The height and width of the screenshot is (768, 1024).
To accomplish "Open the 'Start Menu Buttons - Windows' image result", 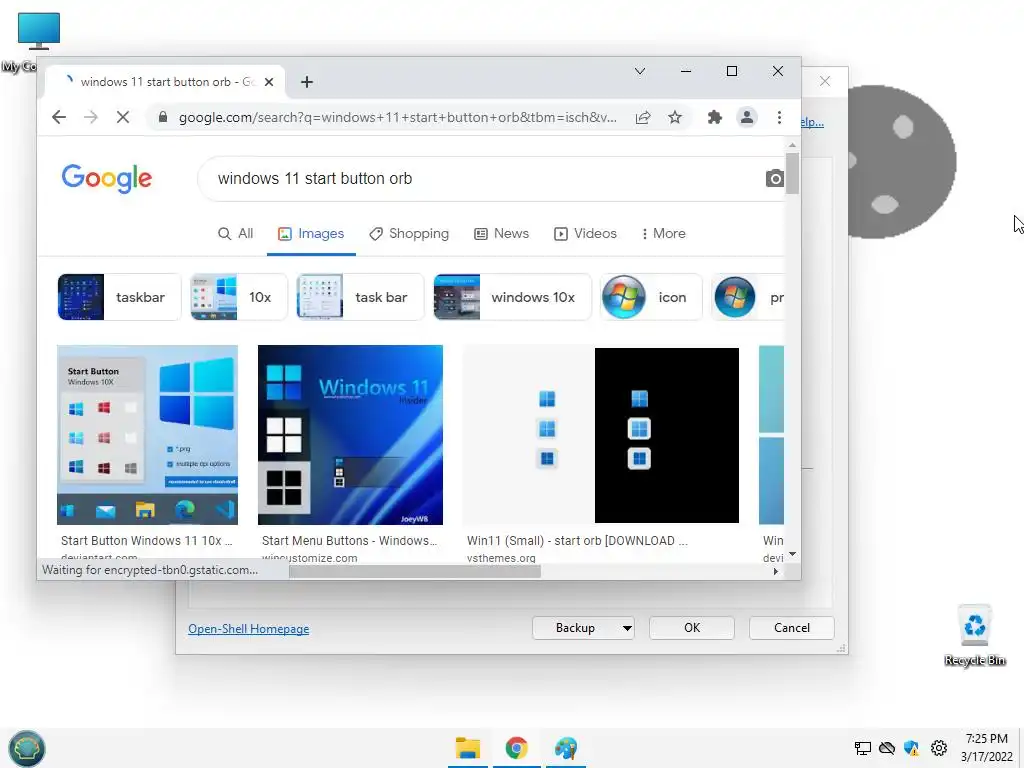I will coord(350,435).
